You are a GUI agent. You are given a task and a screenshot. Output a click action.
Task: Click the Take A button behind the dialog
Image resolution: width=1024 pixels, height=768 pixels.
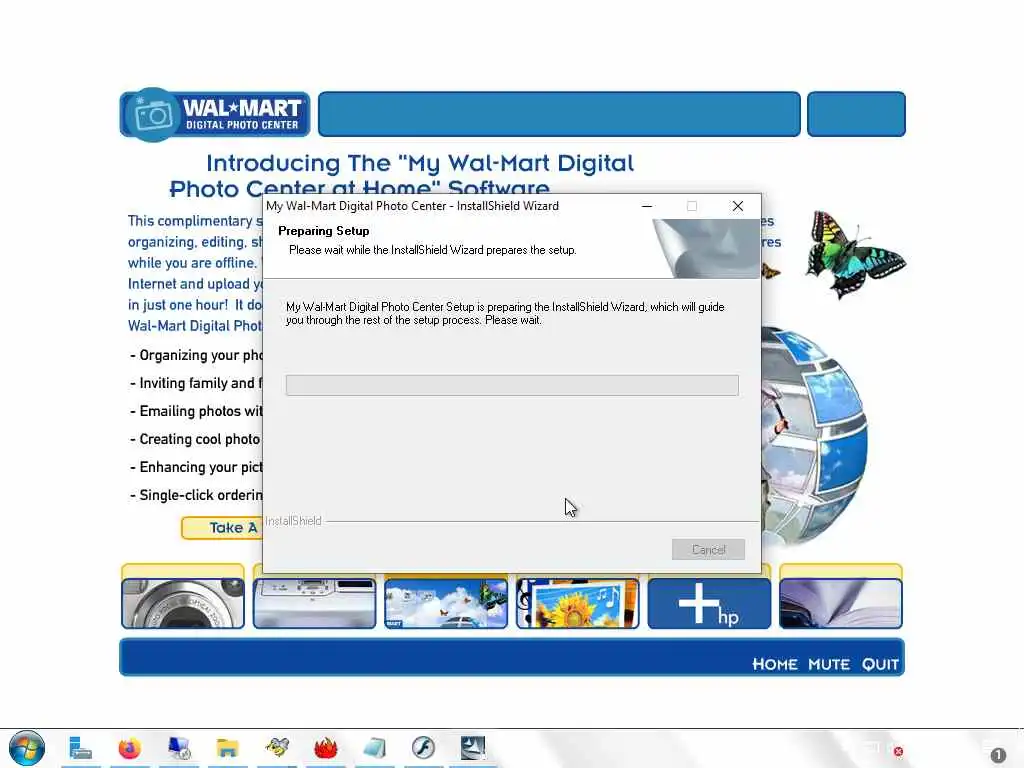click(222, 528)
